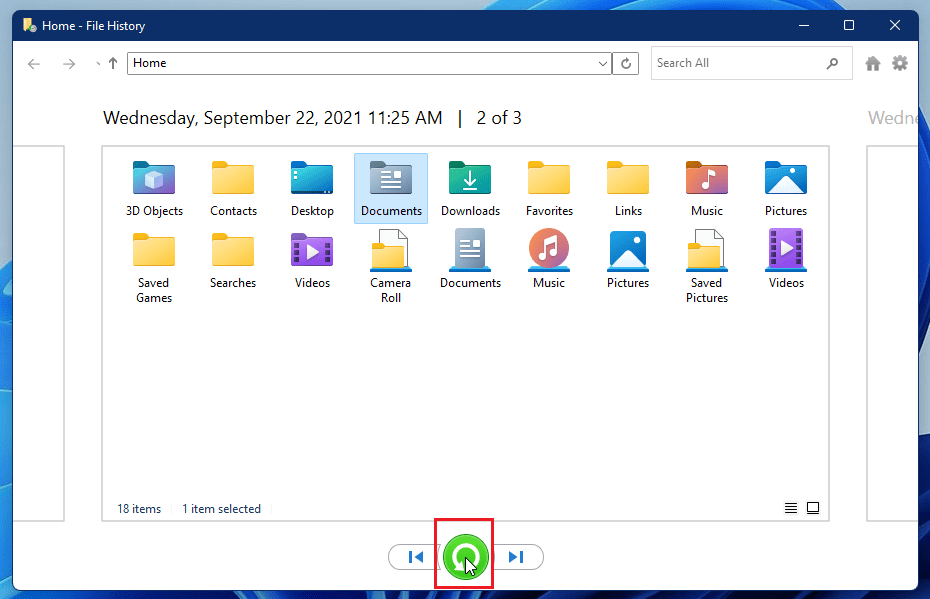Switch to details list view
This screenshot has height=599, width=930.
click(791, 508)
